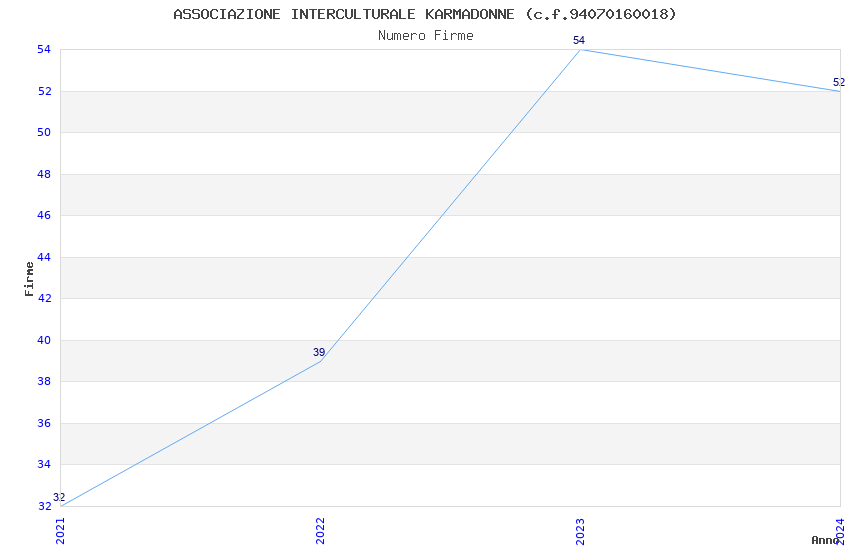850x550 pixels.
Task: Select the data label 52 at 2024
Action: pos(839,82)
